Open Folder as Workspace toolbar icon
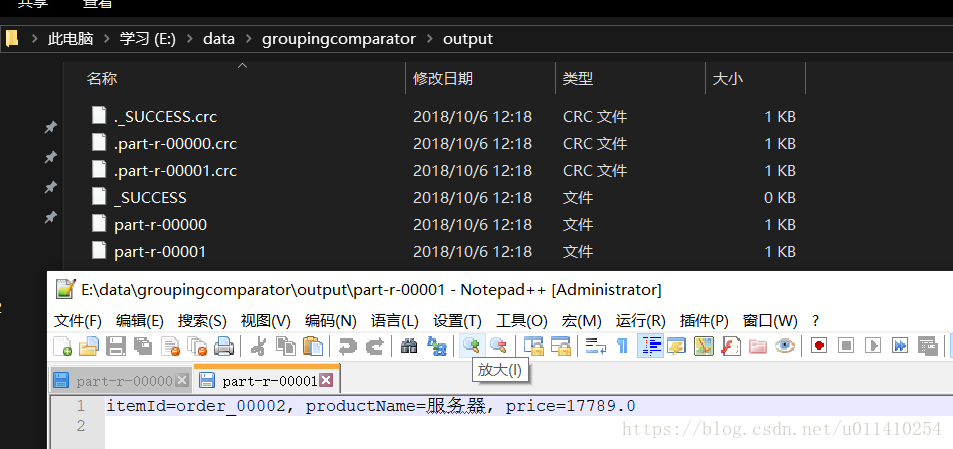 (x=757, y=346)
